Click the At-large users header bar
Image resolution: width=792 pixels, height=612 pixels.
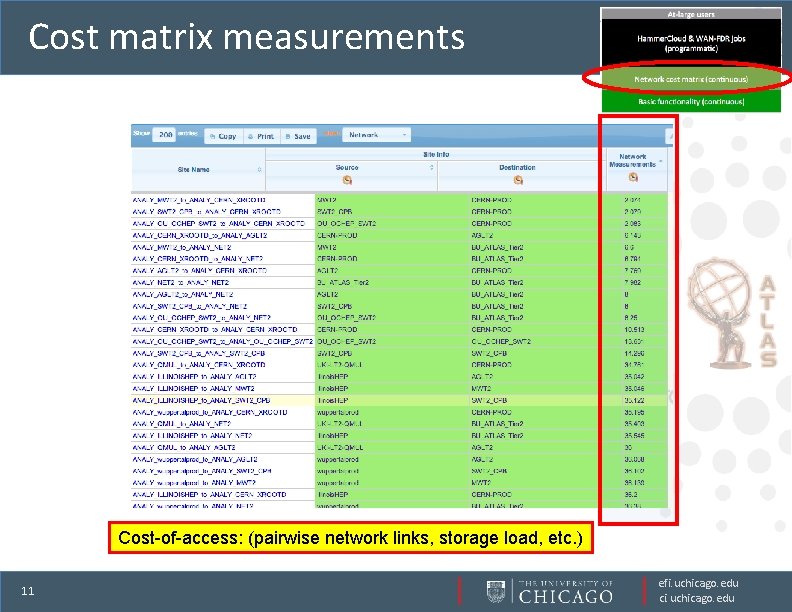pyautogui.click(x=691, y=14)
